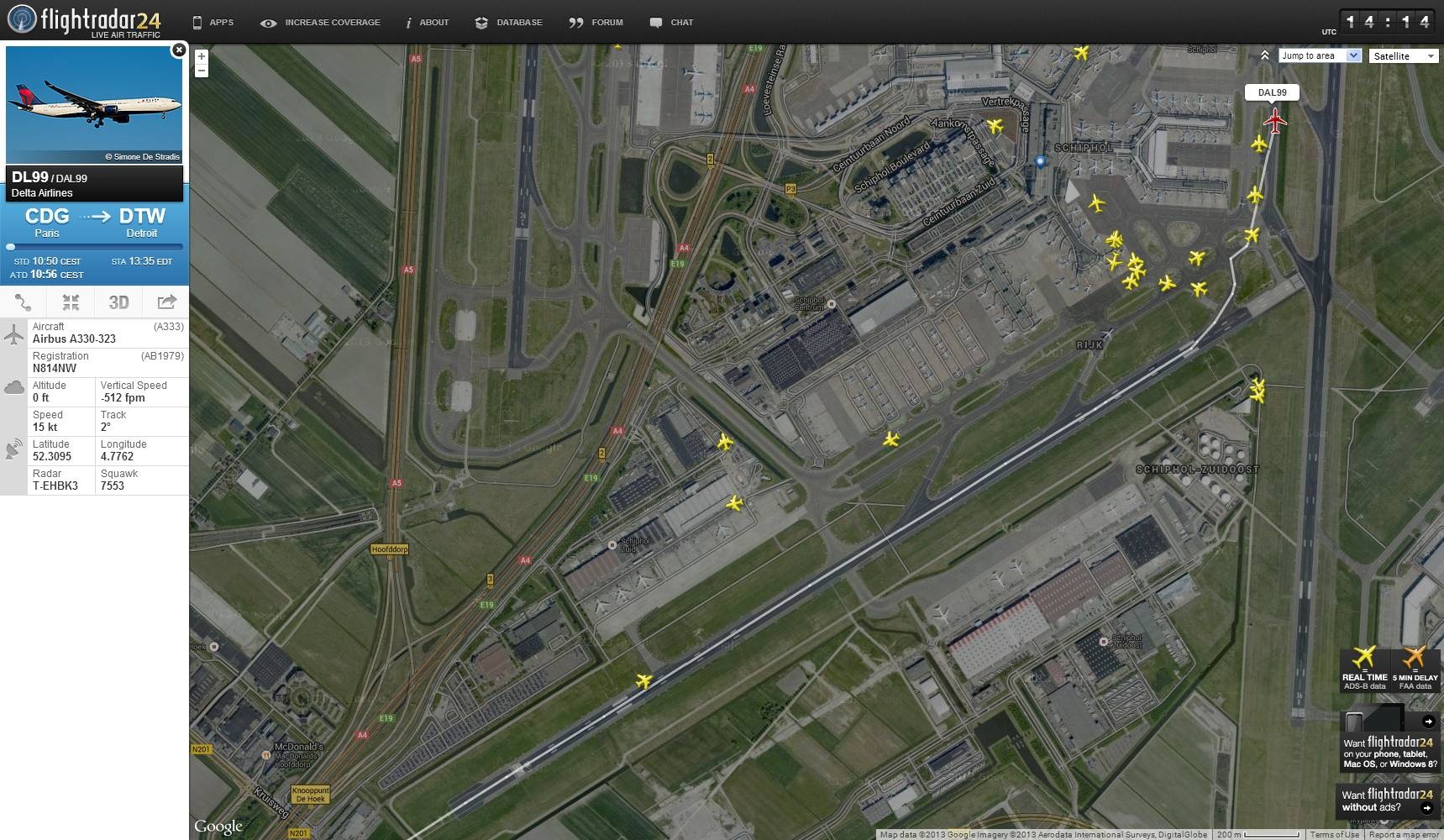The height and width of the screenshot is (840, 1444).
Task: Click the show route icon
Action: [24, 302]
